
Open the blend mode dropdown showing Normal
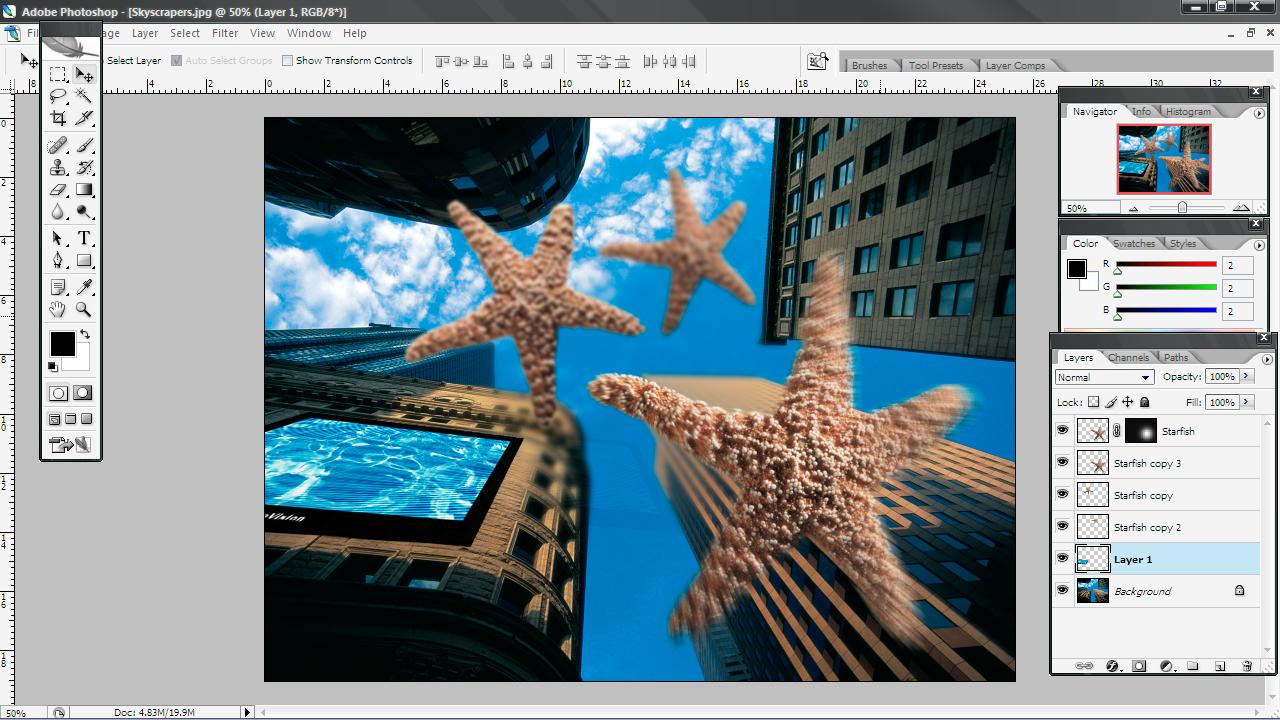click(x=1104, y=377)
